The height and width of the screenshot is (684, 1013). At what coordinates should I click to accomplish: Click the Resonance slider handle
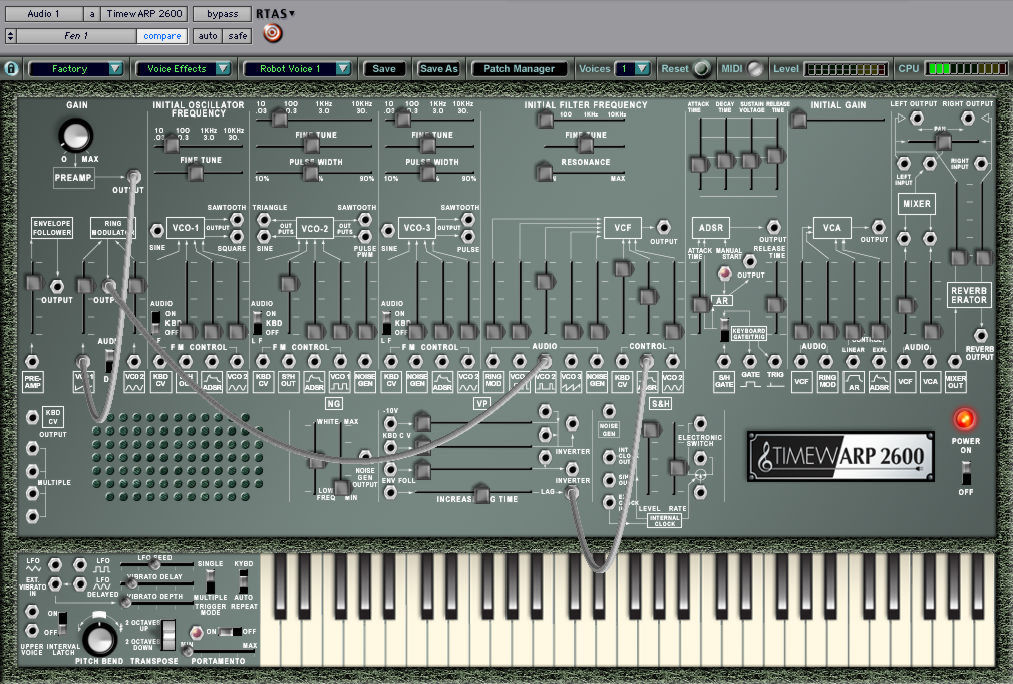(x=544, y=172)
